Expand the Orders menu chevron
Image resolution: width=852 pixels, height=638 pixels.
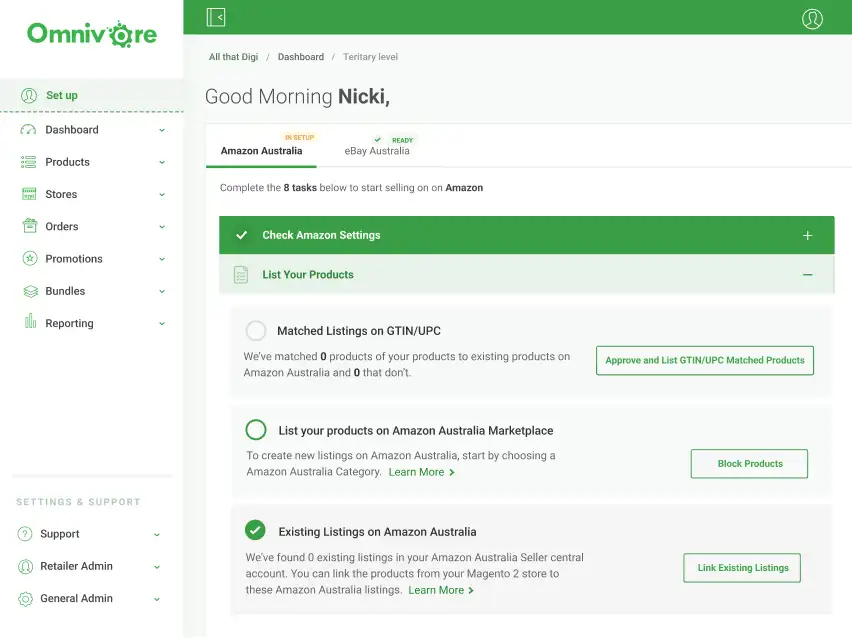point(162,227)
